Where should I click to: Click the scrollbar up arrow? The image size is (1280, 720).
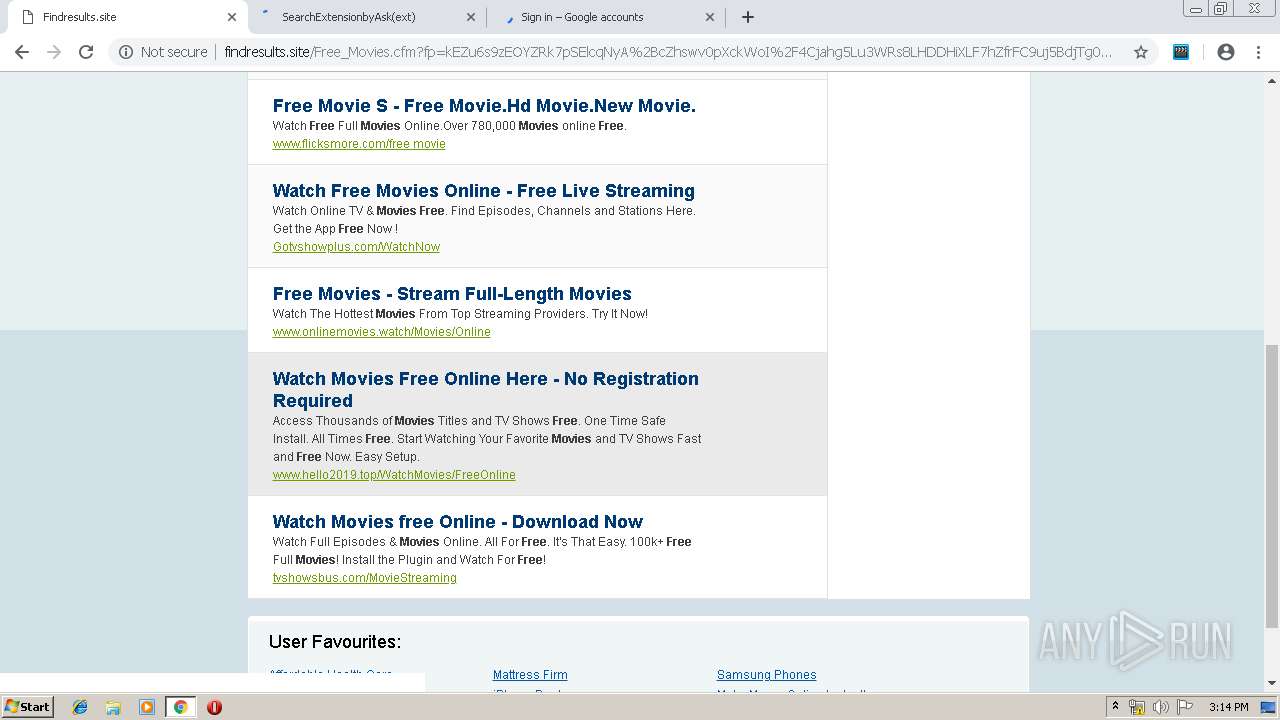pos(1272,79)
